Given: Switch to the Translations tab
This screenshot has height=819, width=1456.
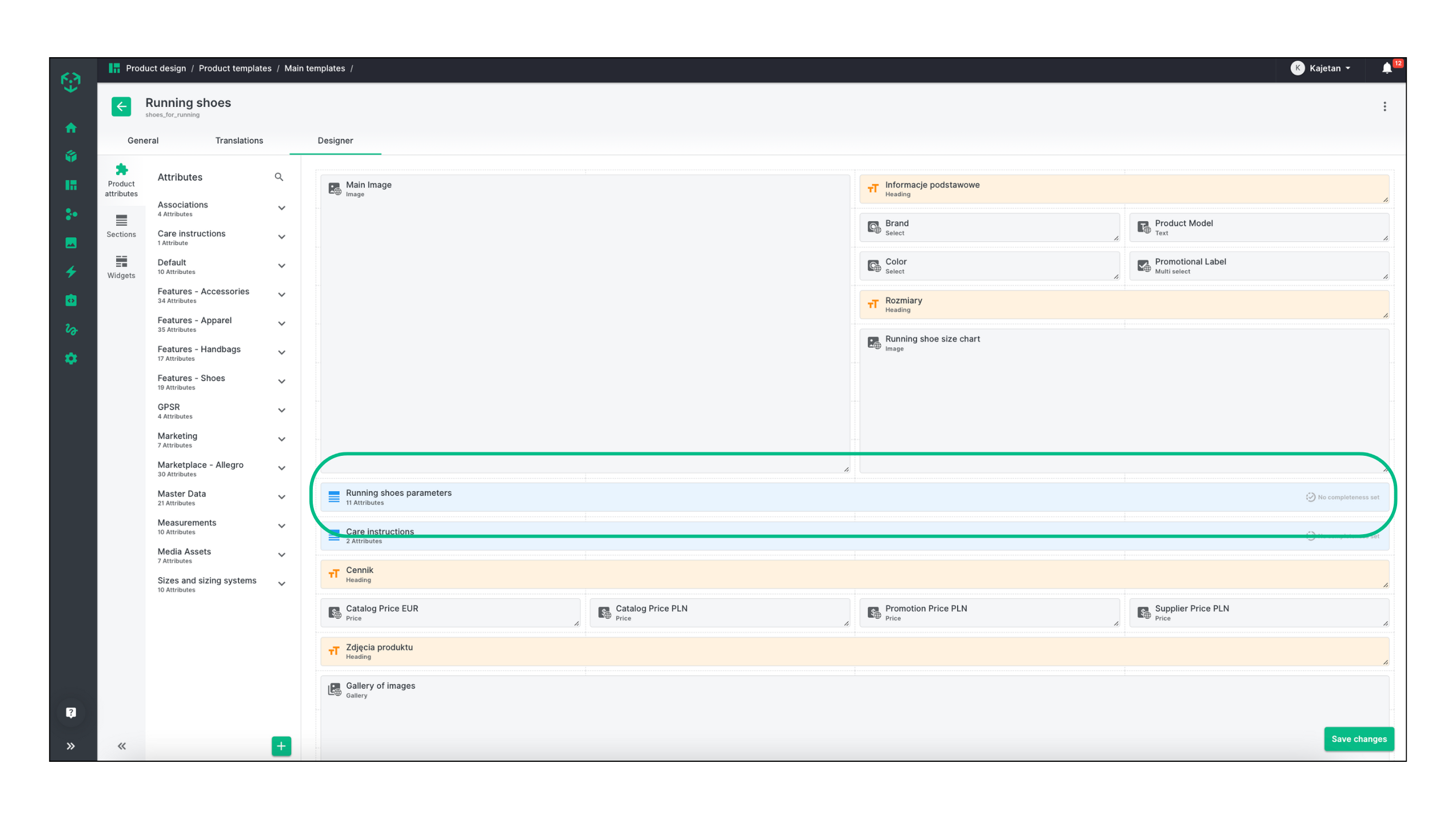Looking at the screenshot, I should [x=239, y=141].
